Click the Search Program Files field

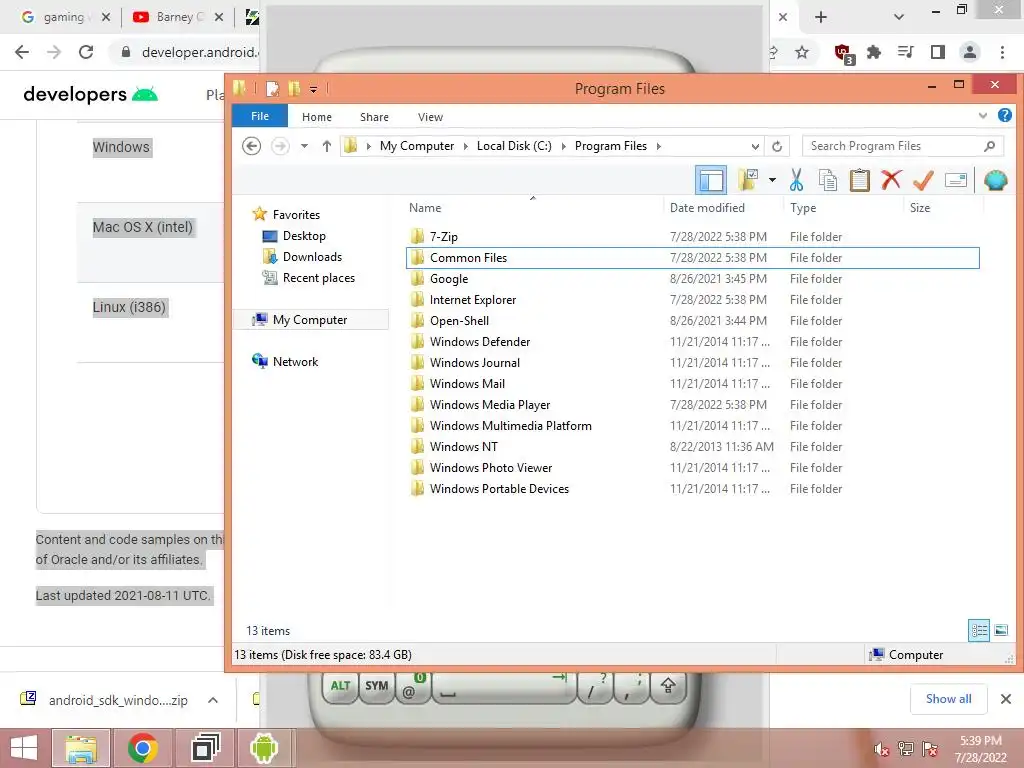click(x=903, y=146)
